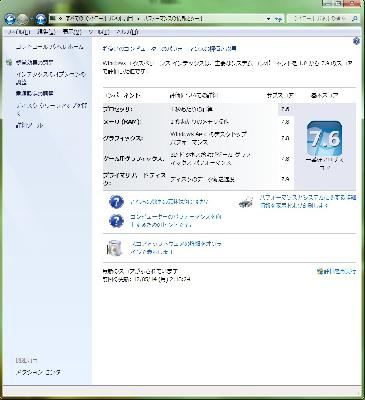Click the question icon beside the score-meaning link
The height and width of the screenshot is (400, 365).
coord(116,202)
